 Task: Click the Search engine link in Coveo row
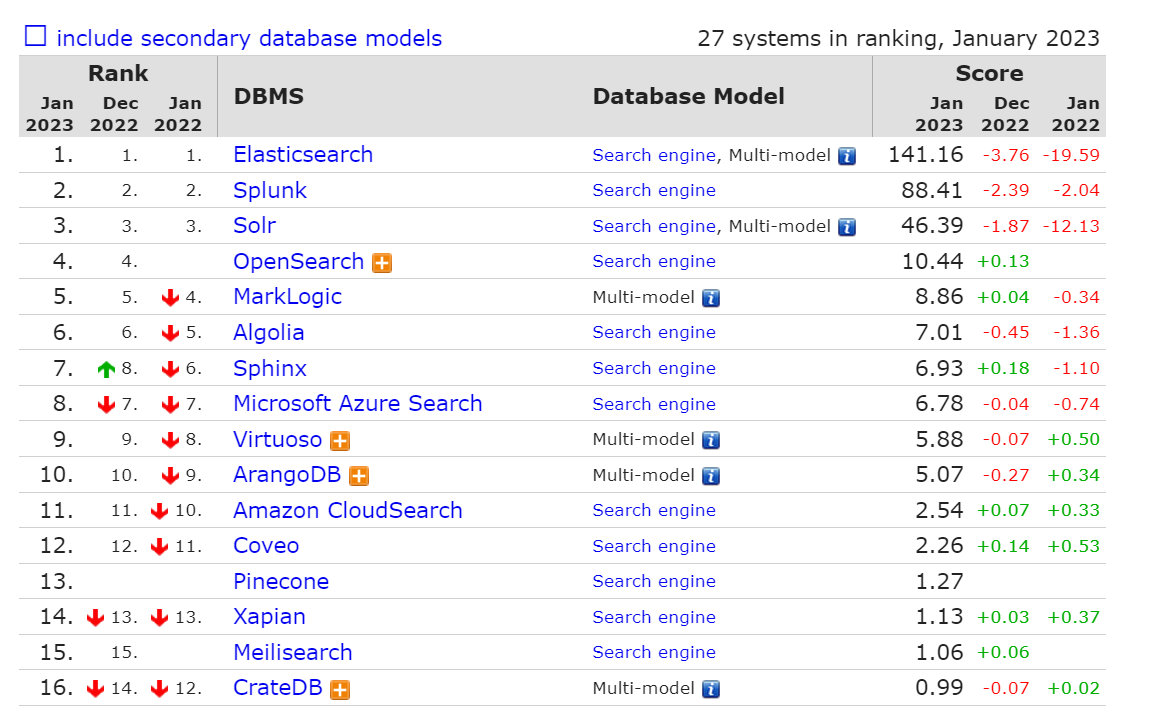pos(653,547)
